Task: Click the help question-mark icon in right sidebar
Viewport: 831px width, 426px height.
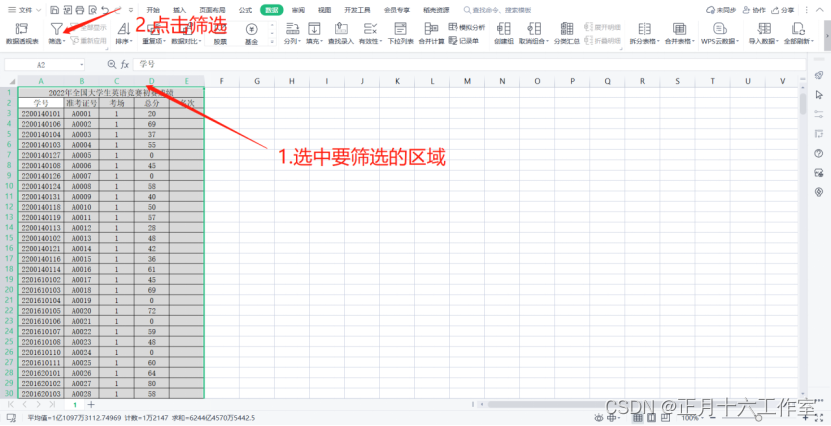Action: click(819, 154)
